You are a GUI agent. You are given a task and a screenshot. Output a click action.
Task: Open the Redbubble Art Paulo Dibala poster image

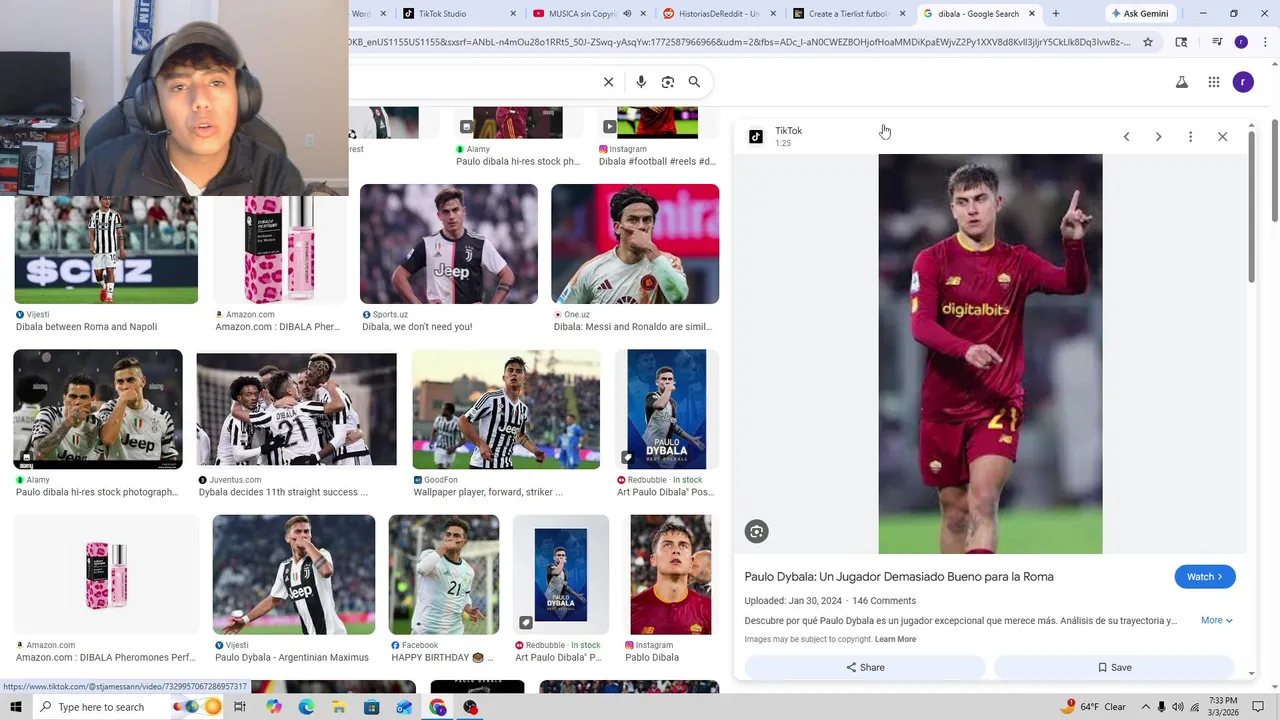(x=666, y=410)
